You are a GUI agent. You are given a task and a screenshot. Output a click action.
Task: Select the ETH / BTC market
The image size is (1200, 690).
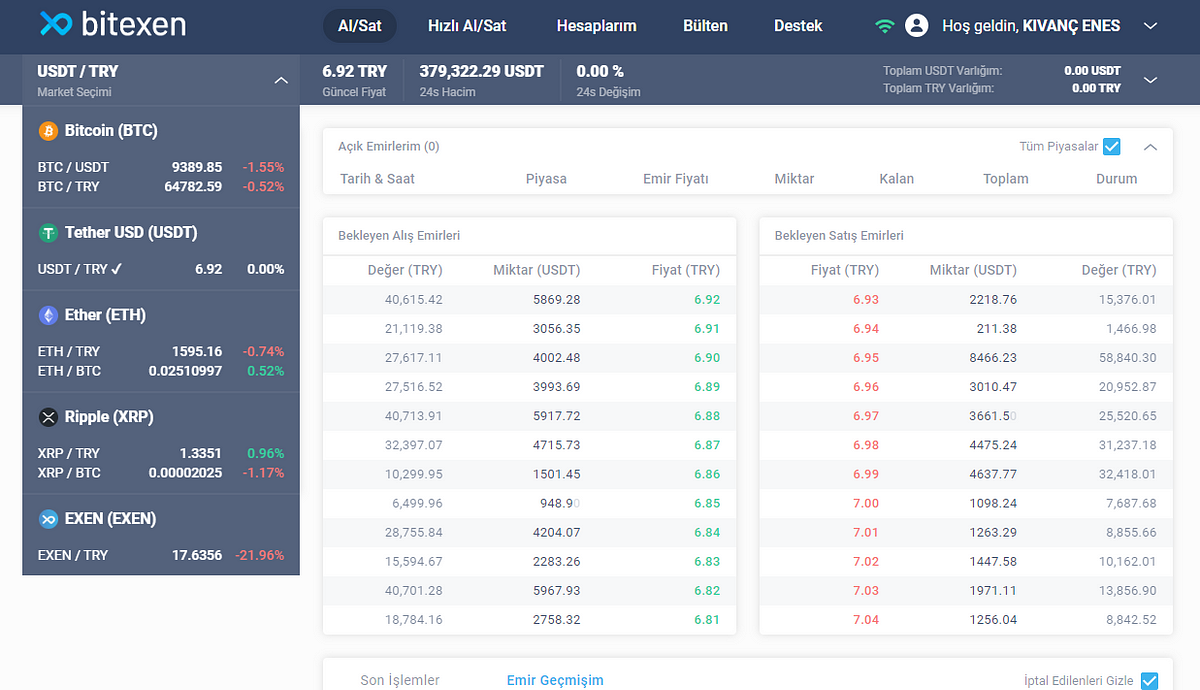[161, 371]
